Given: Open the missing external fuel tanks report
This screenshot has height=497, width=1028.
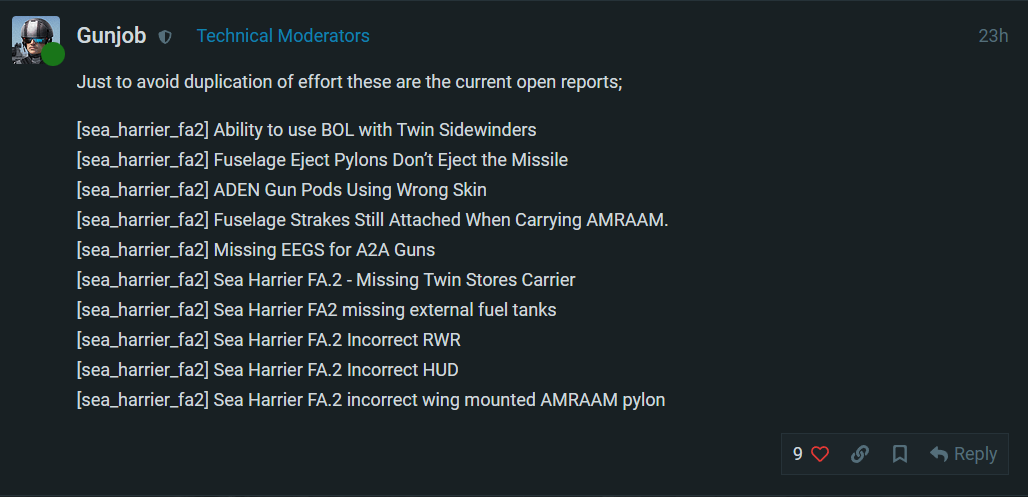Looking at the screenshot, I should coord(316,310).
